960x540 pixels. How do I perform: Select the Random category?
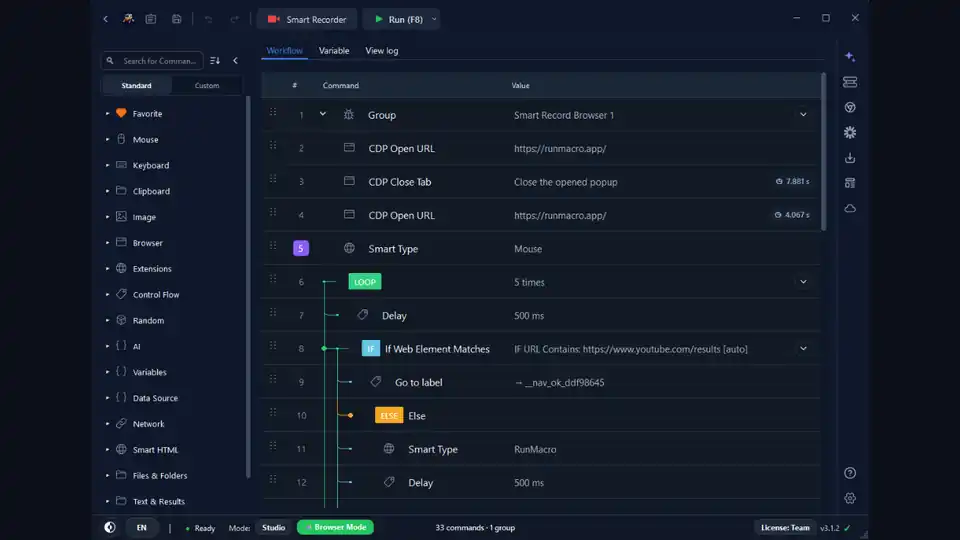(x=148, y=320)
